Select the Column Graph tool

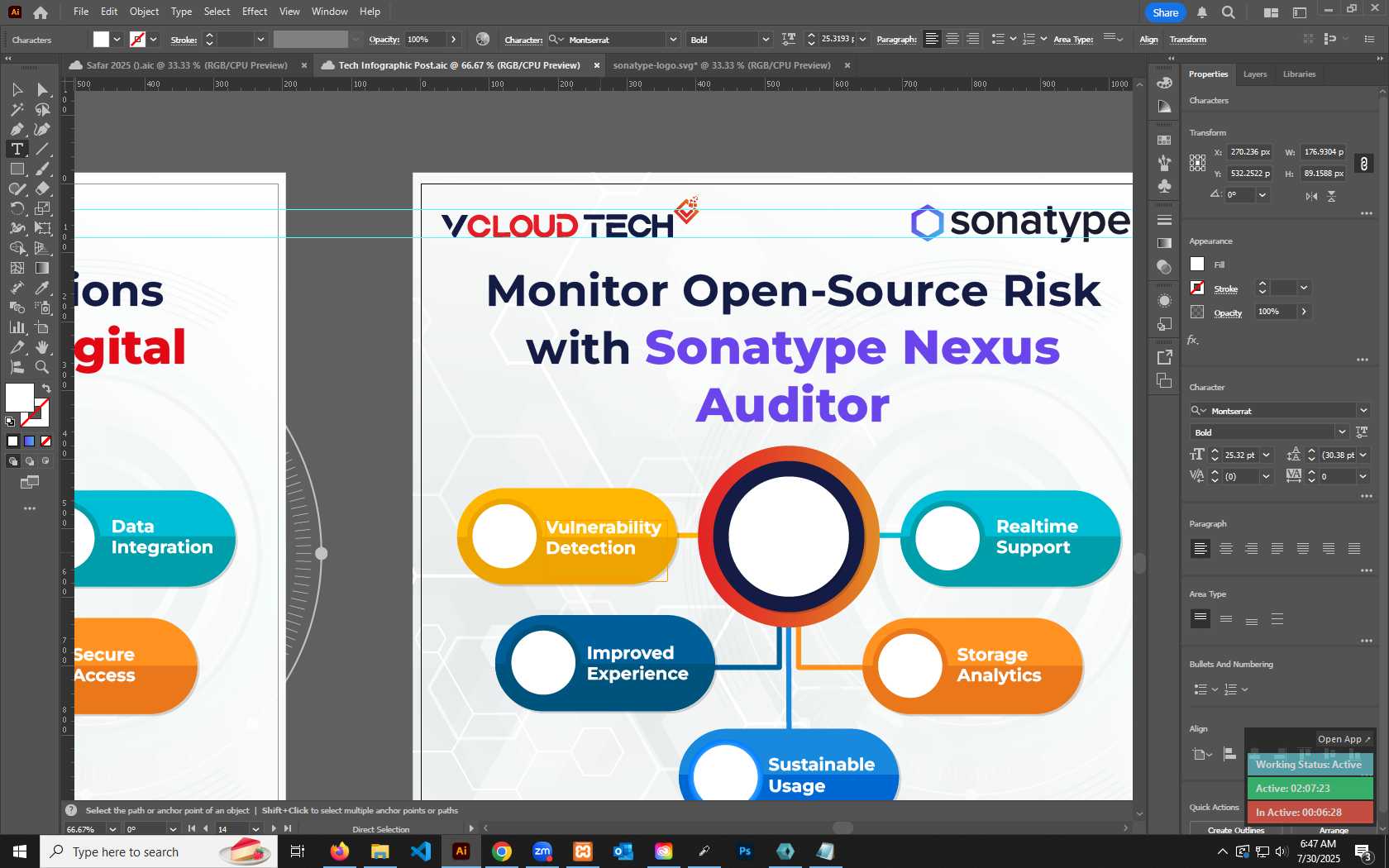pos(17,327)
